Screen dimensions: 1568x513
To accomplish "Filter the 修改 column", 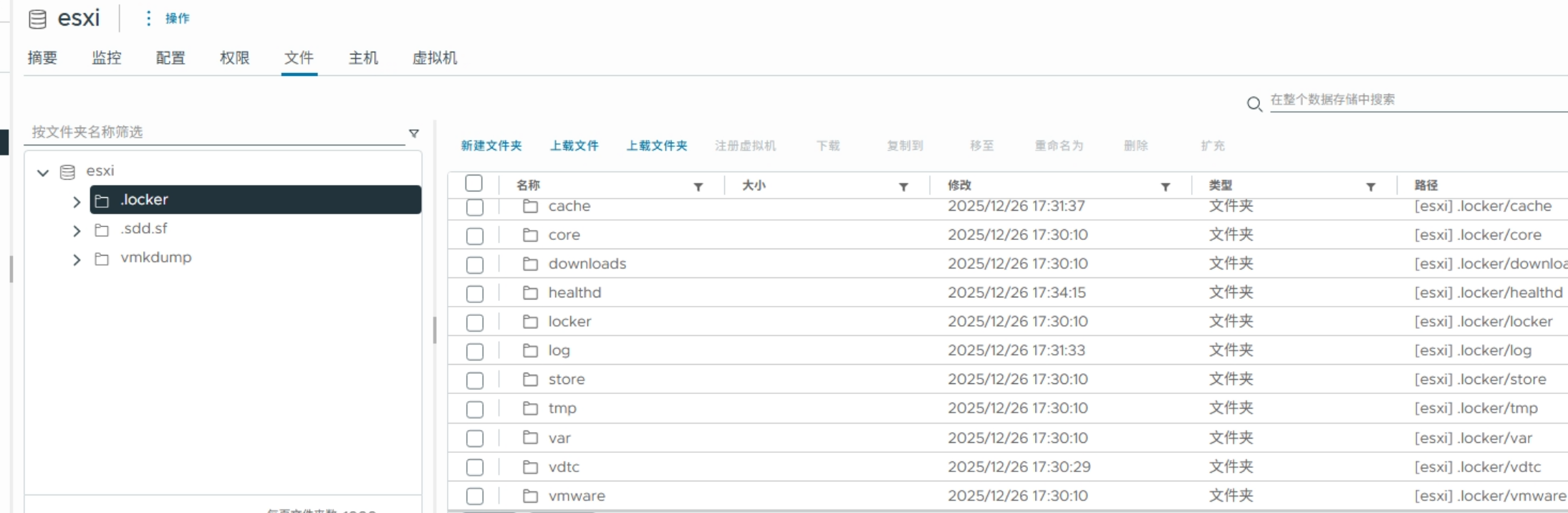I will coord(1165,187).
